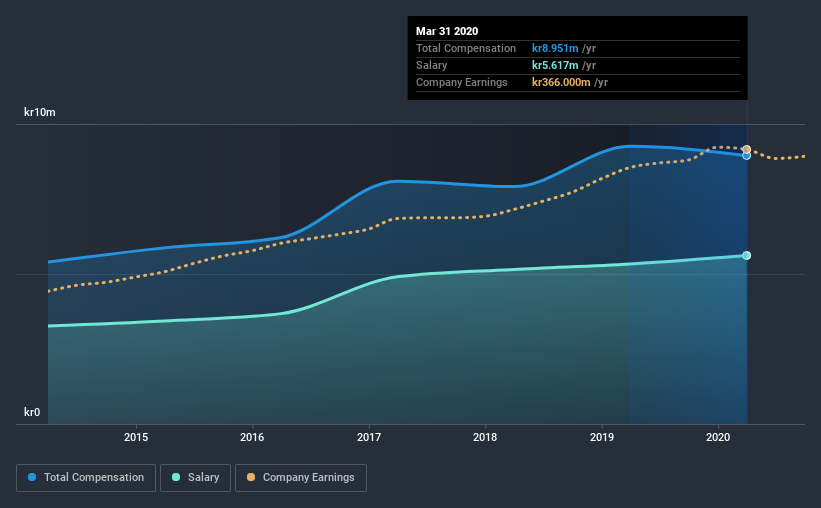Click the teal Salary legend dot
The image size is (821, 508).
(176, 477)
